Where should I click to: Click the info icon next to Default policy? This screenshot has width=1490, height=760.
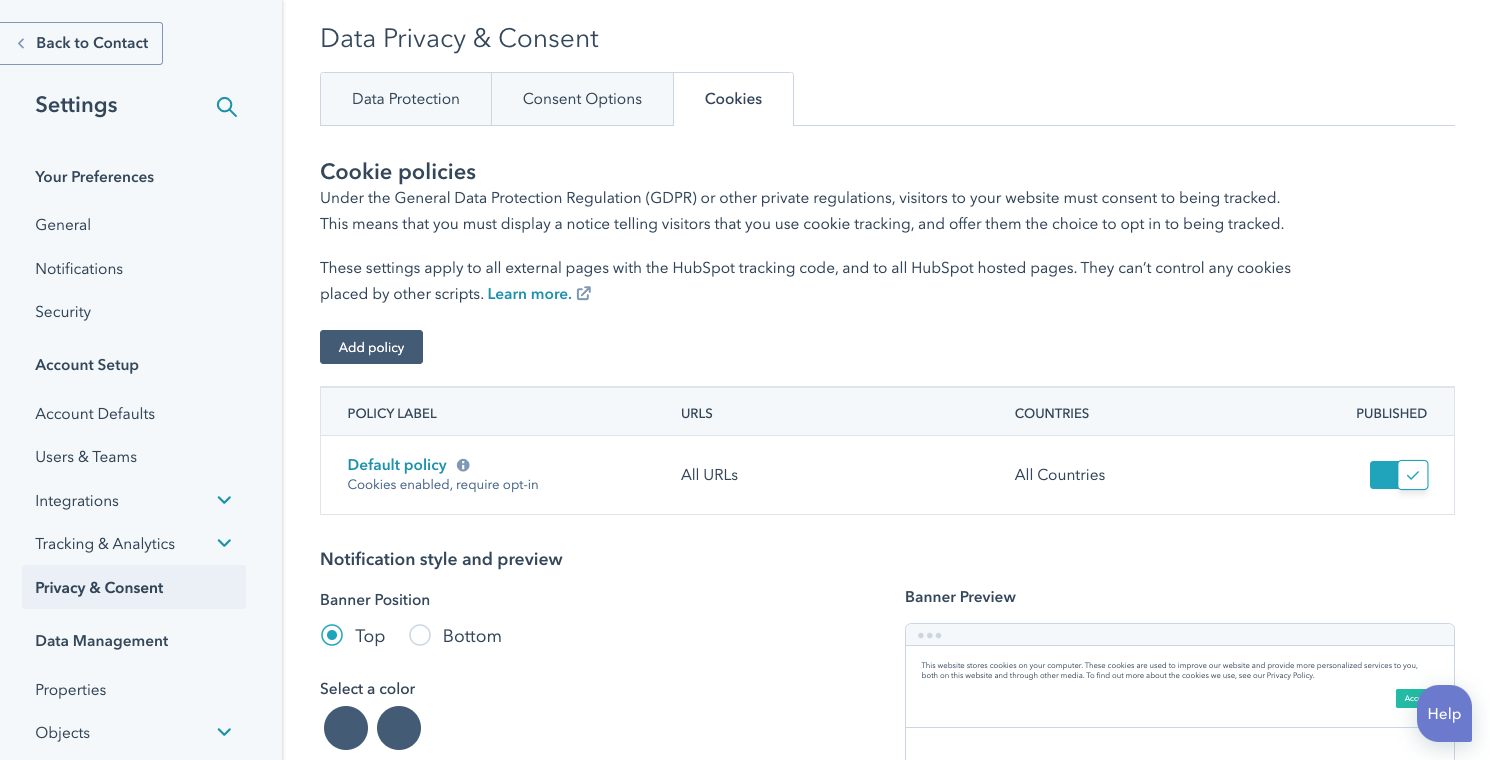463,464
